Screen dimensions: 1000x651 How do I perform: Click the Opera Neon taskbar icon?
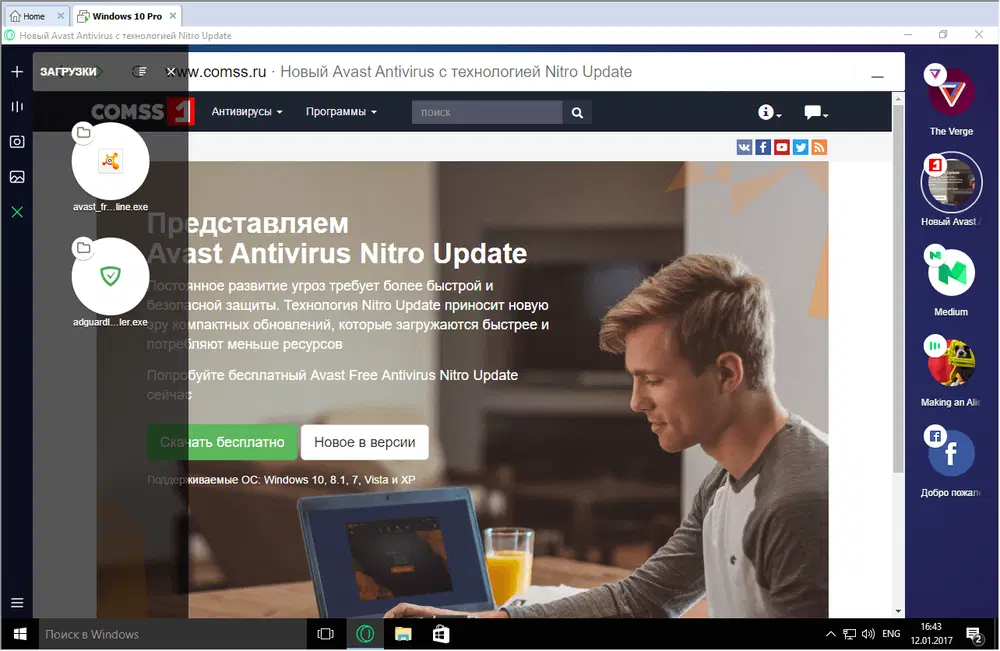click(365, 634)
